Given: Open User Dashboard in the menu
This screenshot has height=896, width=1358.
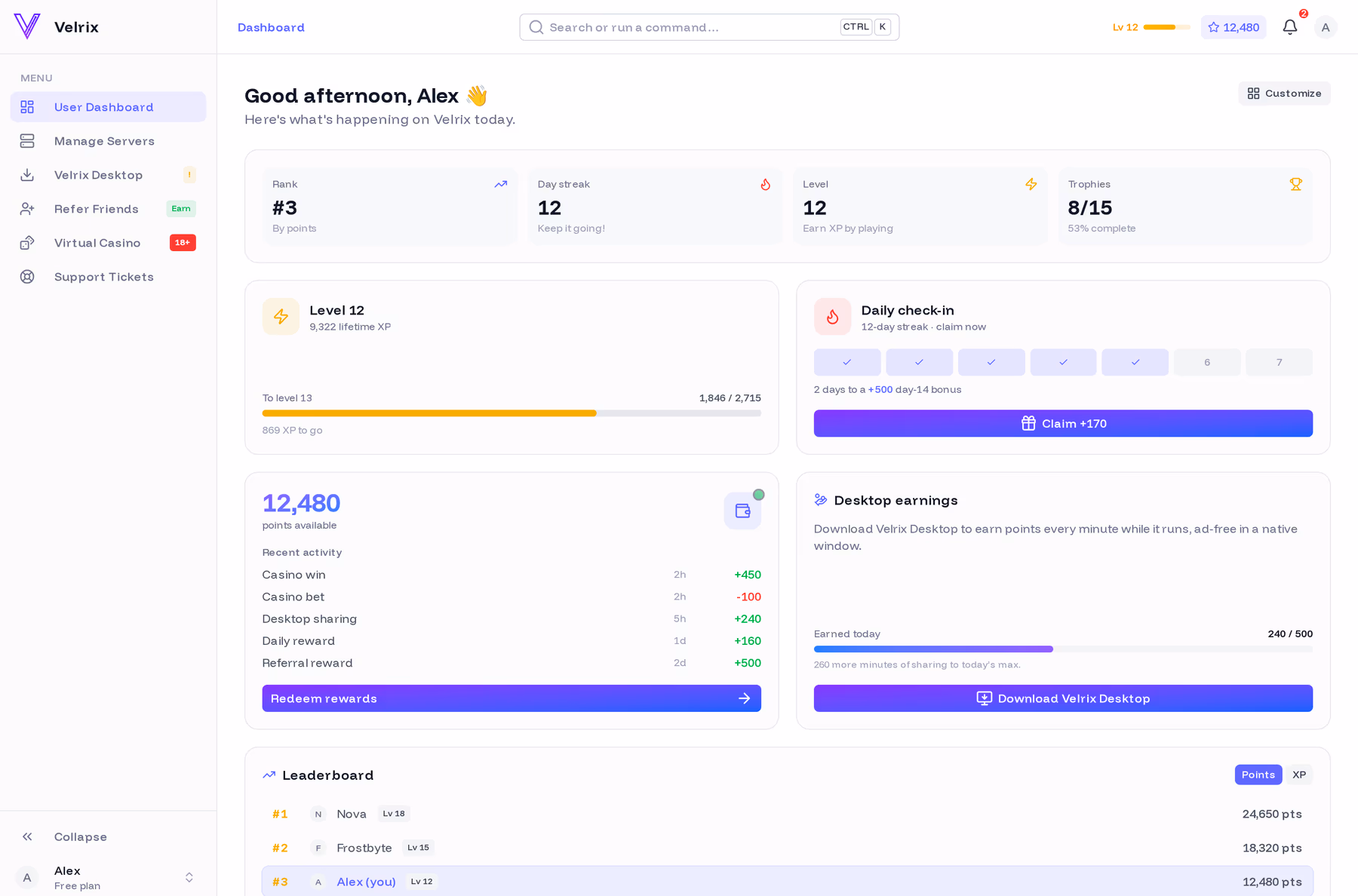Looking at the screenshot, I should point(108,107).
